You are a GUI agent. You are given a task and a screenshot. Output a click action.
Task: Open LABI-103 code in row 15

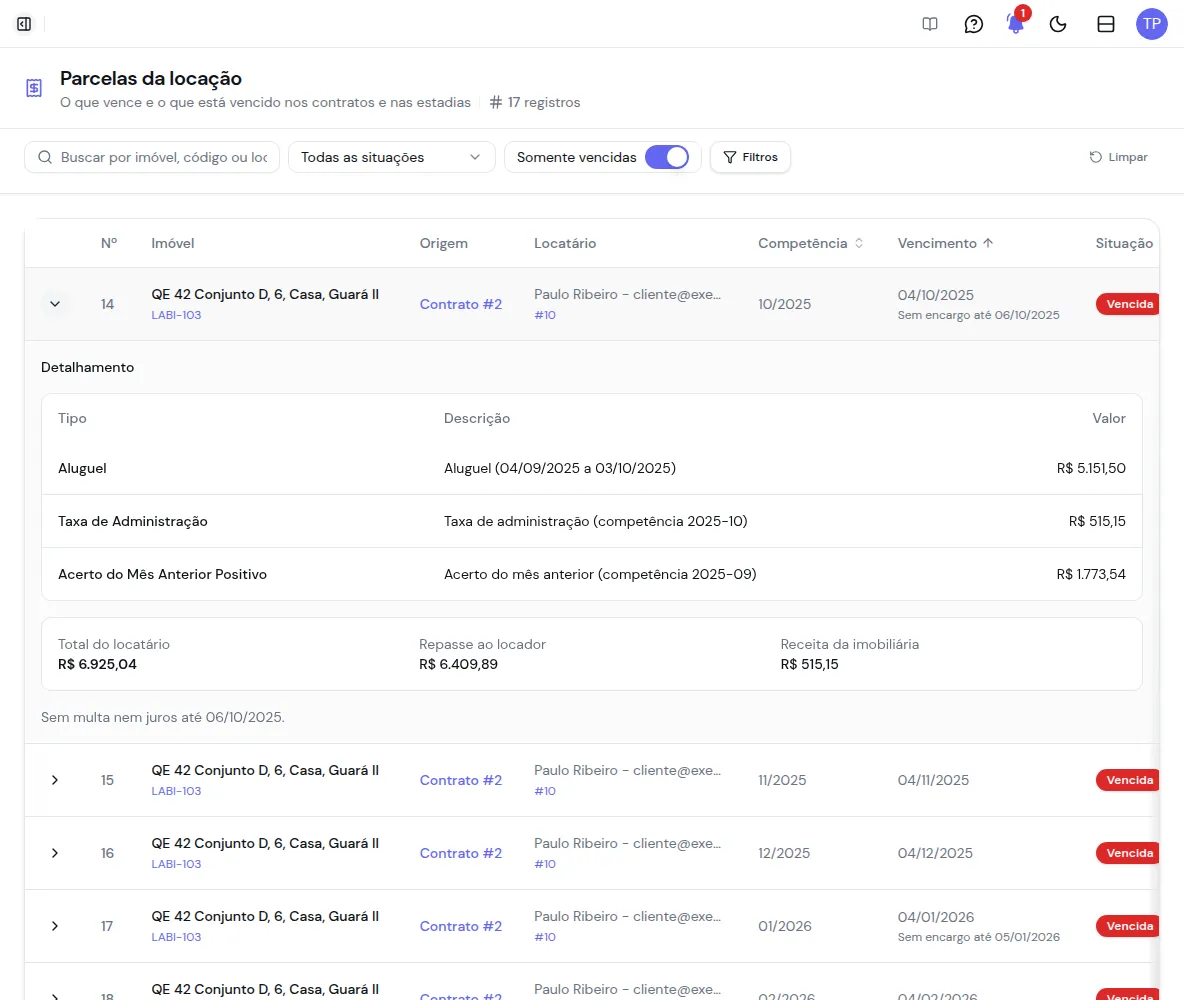176,791
